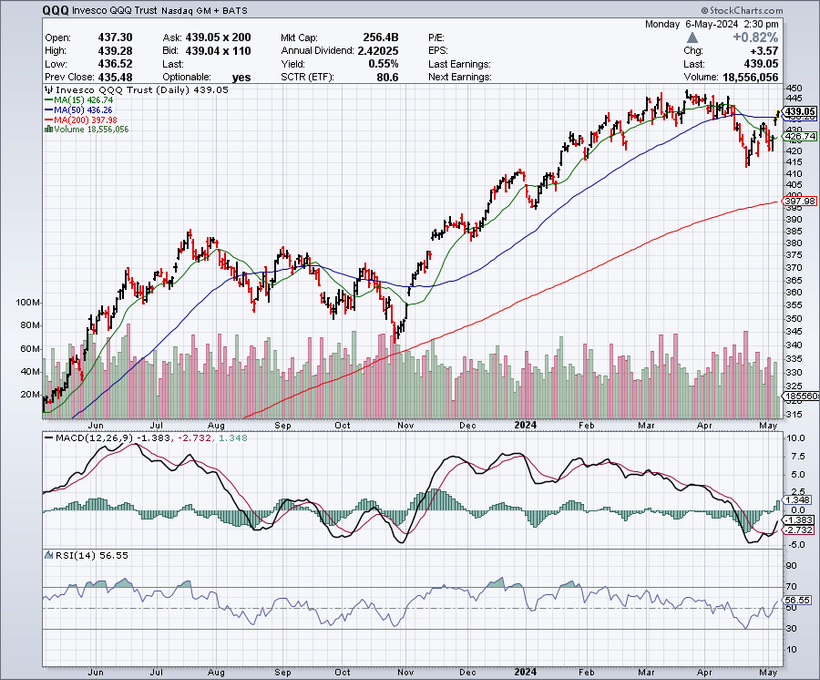The width and height of the screenshot is (820, 680).
Task: Click the Optionable value yes
Action: (241, 77)
